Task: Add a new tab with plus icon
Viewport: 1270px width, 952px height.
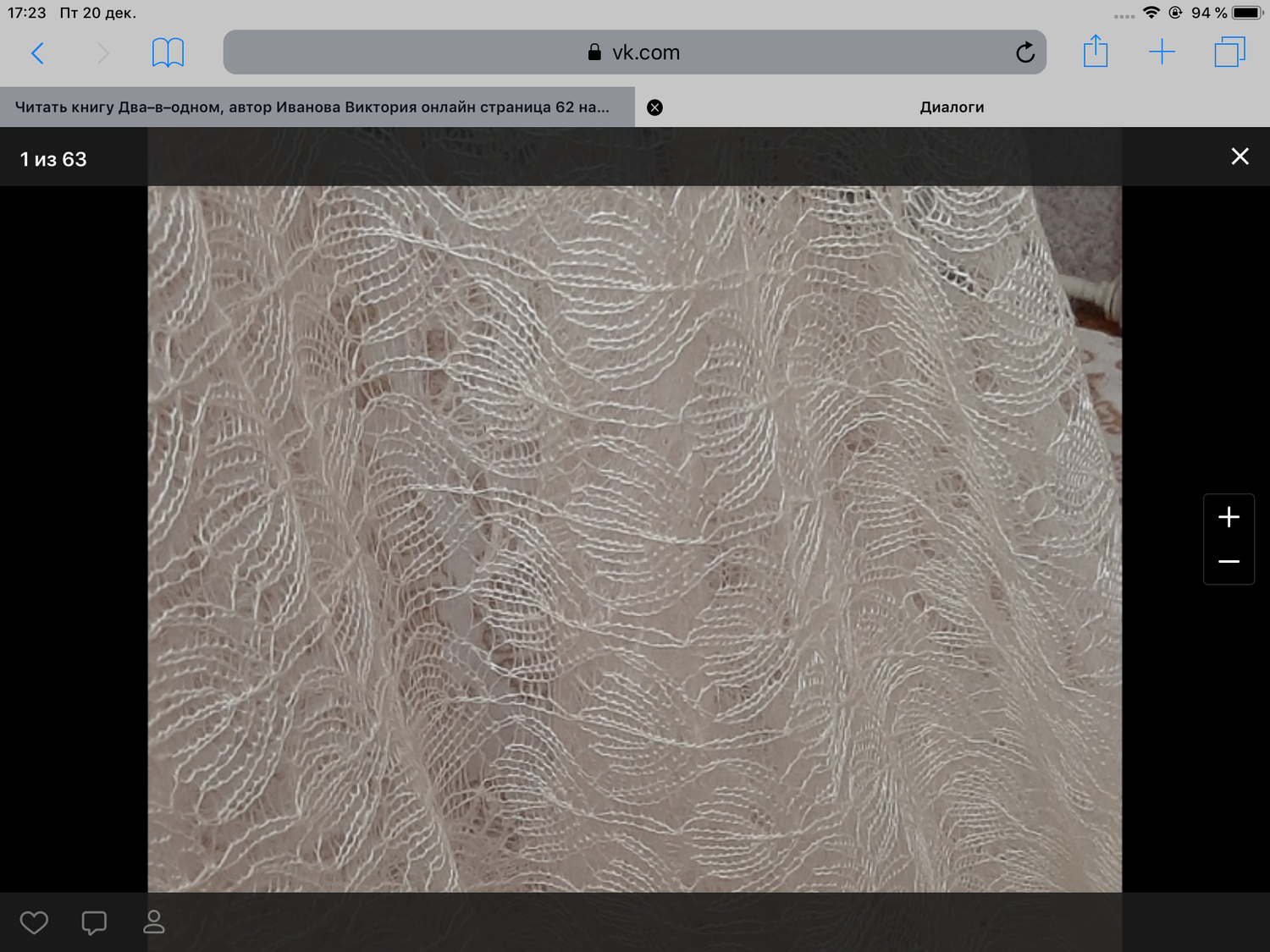Action: click(1162, 52)
